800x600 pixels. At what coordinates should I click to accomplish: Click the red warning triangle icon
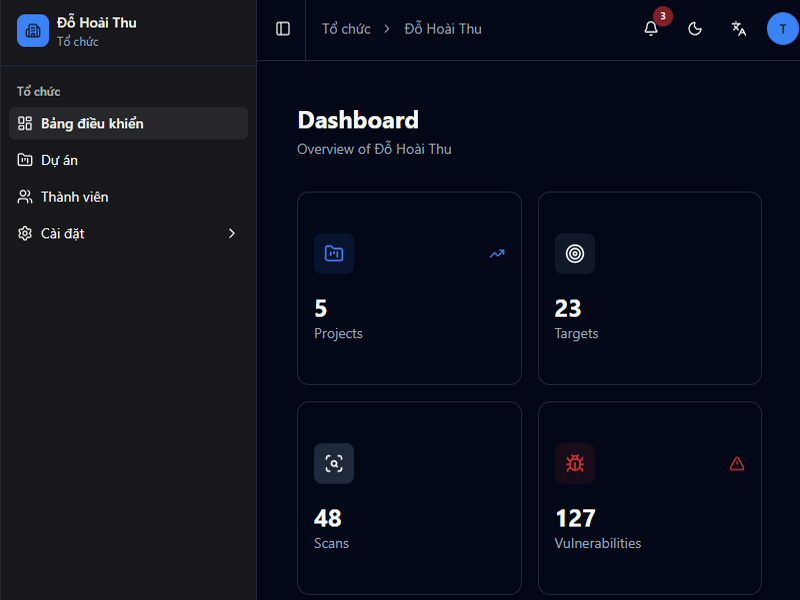coord(737,464)
